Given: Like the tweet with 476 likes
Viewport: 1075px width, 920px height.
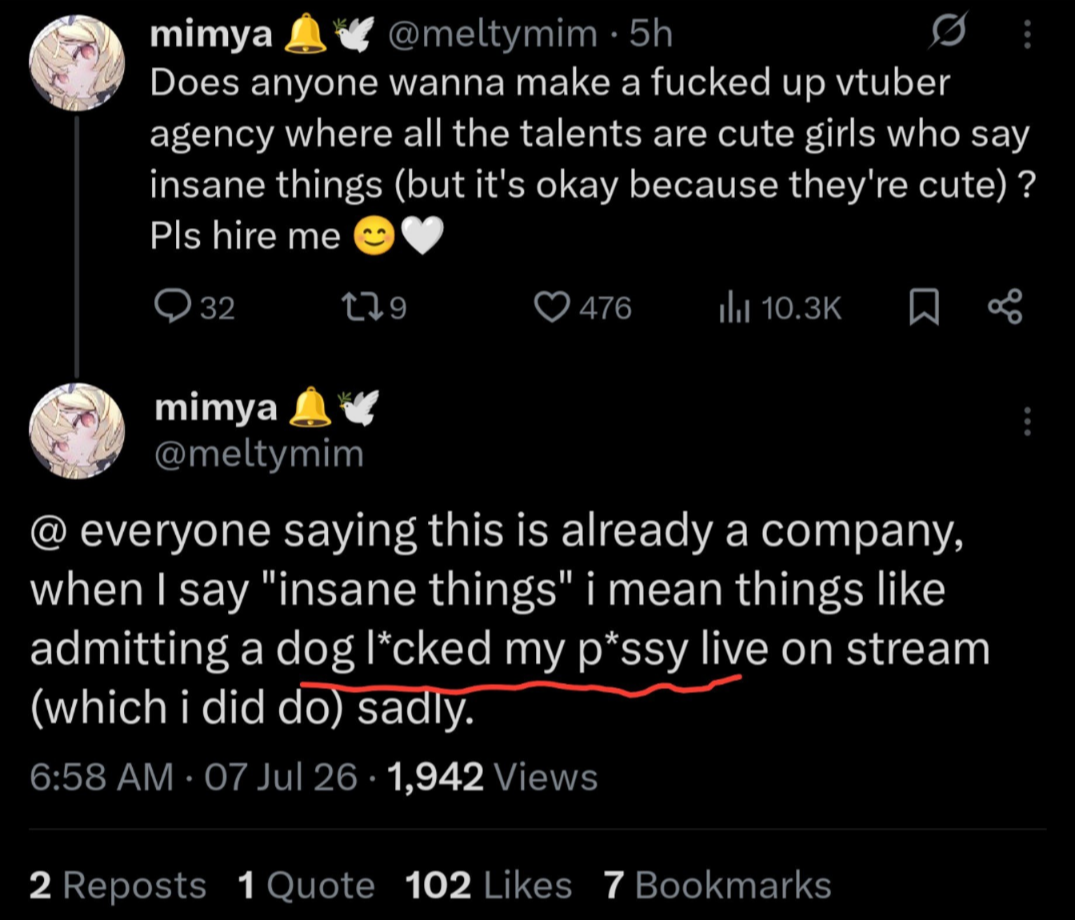Looking at the screenshot, I should 583,308.
